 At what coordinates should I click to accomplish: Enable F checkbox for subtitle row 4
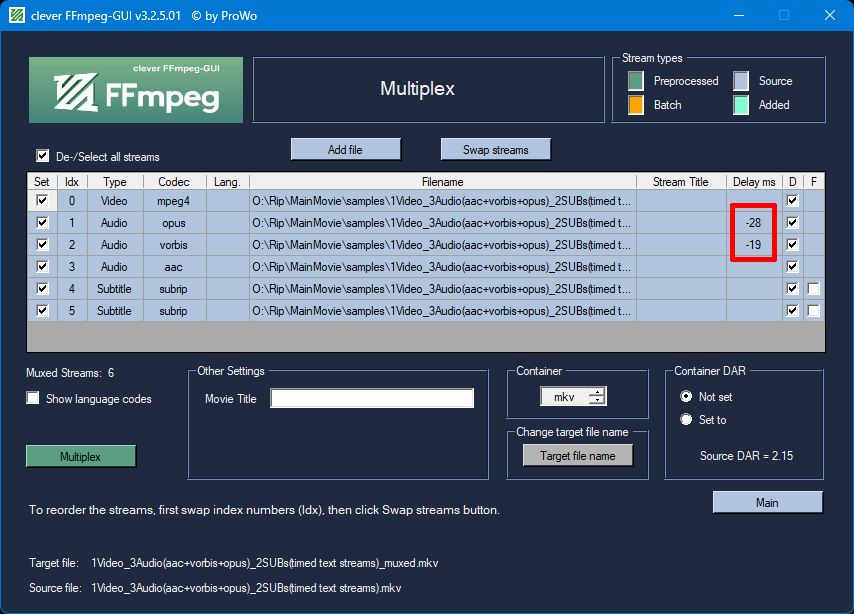point(814,288)
